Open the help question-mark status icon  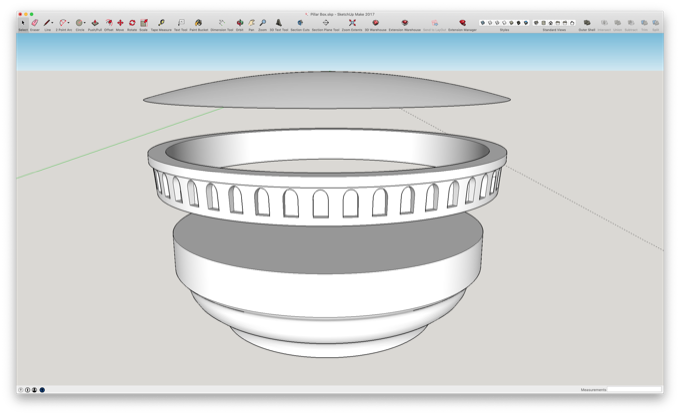(x=20, y=390)
